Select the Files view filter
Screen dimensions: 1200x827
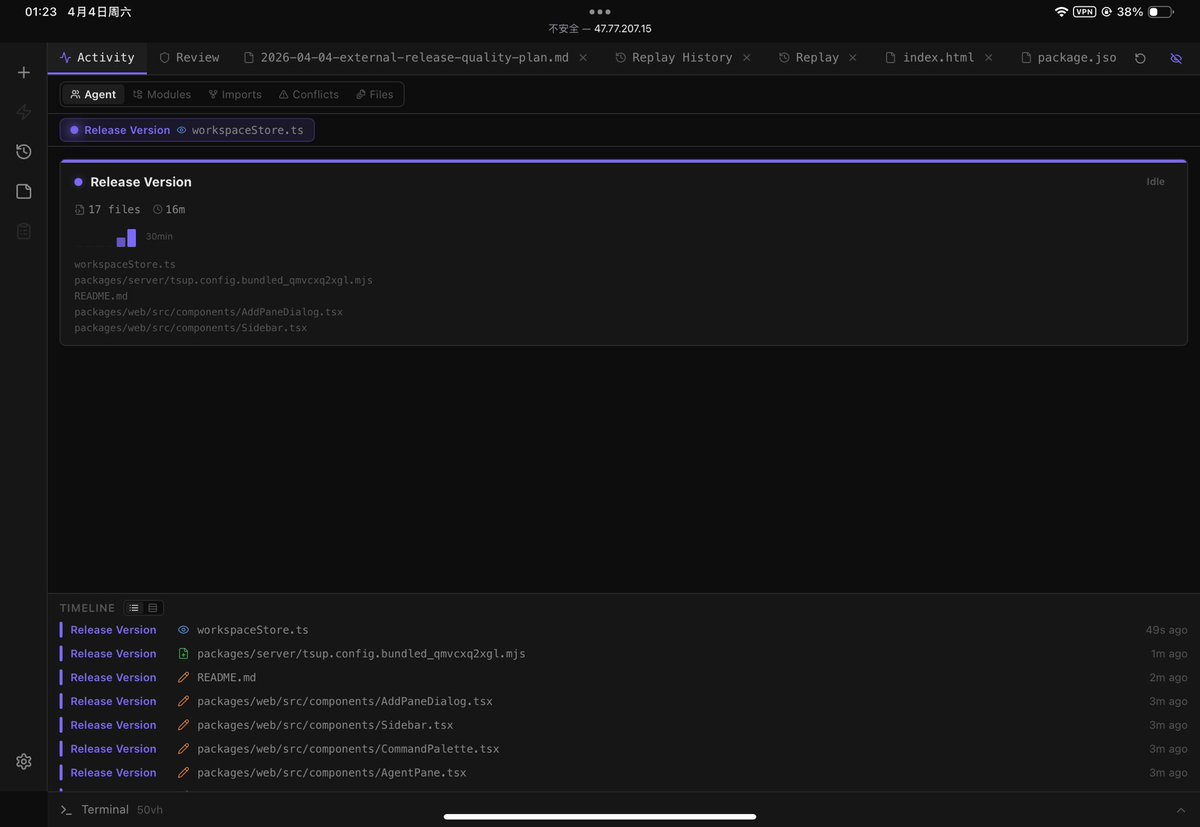point(375,94)
